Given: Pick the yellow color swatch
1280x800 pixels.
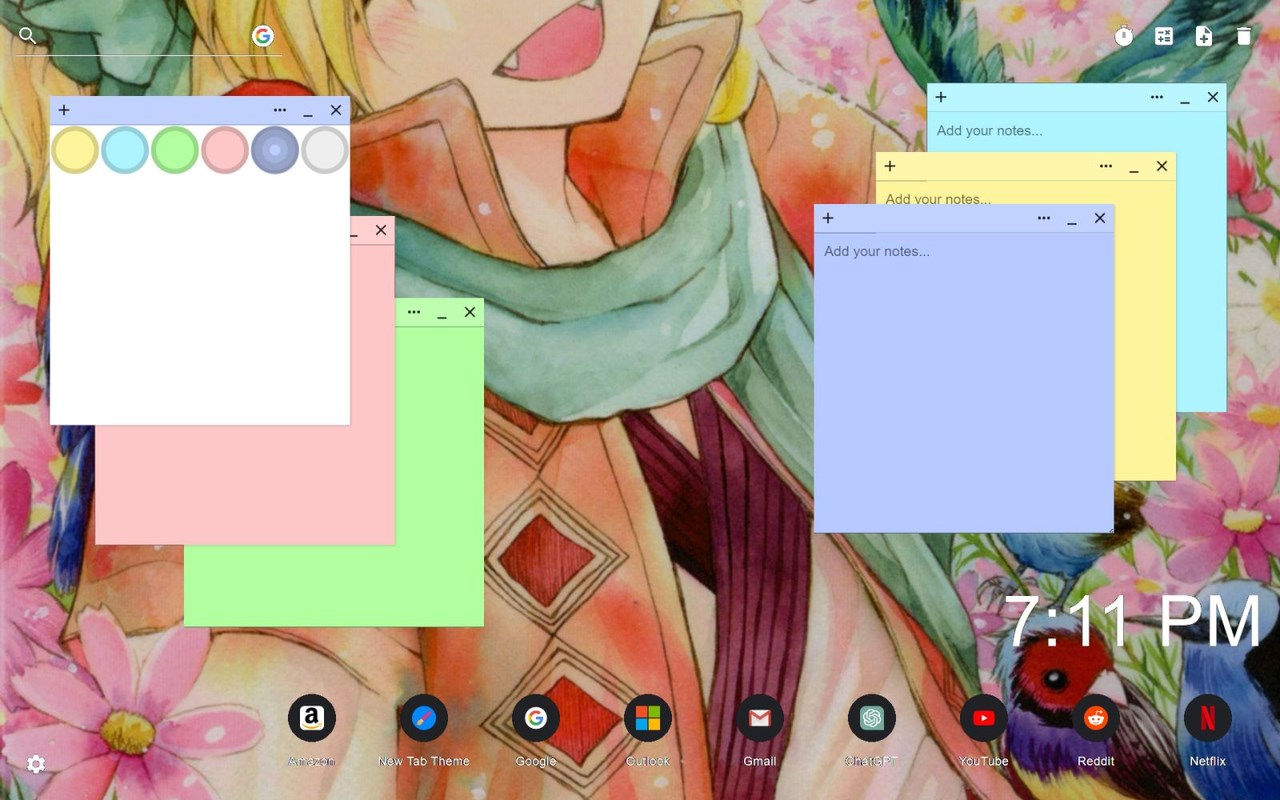Looking at the screenshot, I should (75, 150).
